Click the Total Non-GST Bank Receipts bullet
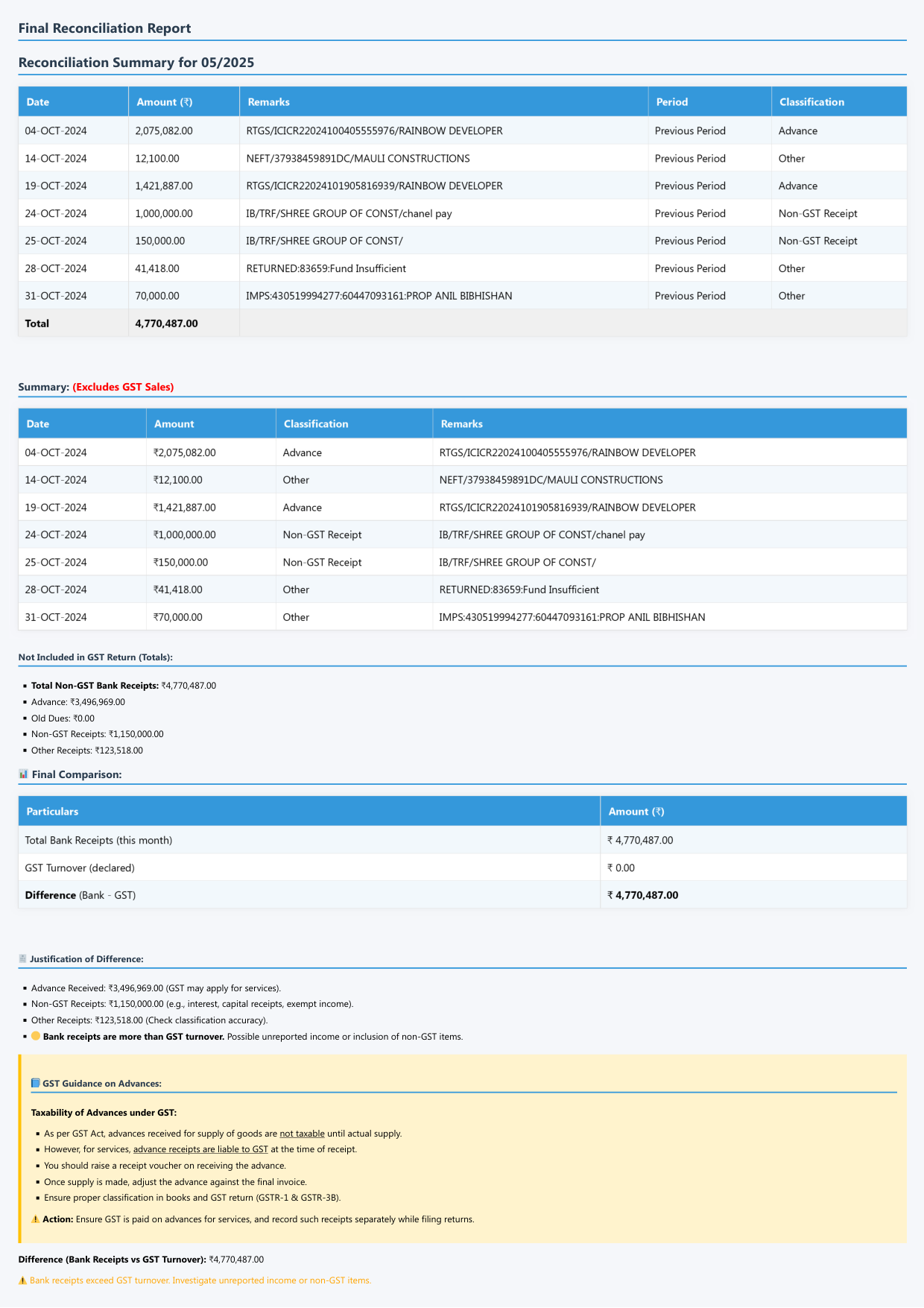The image size is (924, 1308). coord(124,686)
